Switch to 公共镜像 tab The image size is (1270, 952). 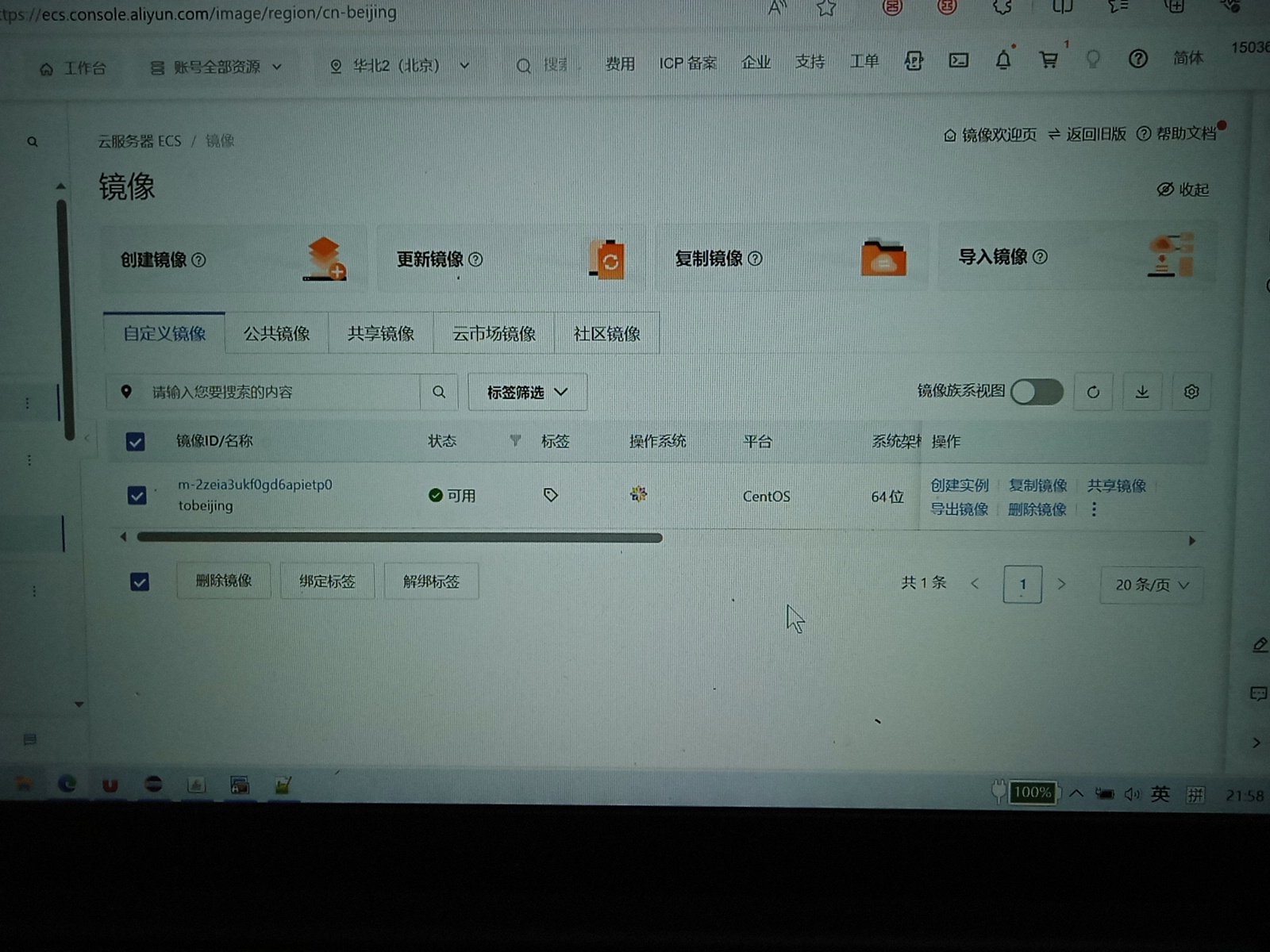point(276,334)
